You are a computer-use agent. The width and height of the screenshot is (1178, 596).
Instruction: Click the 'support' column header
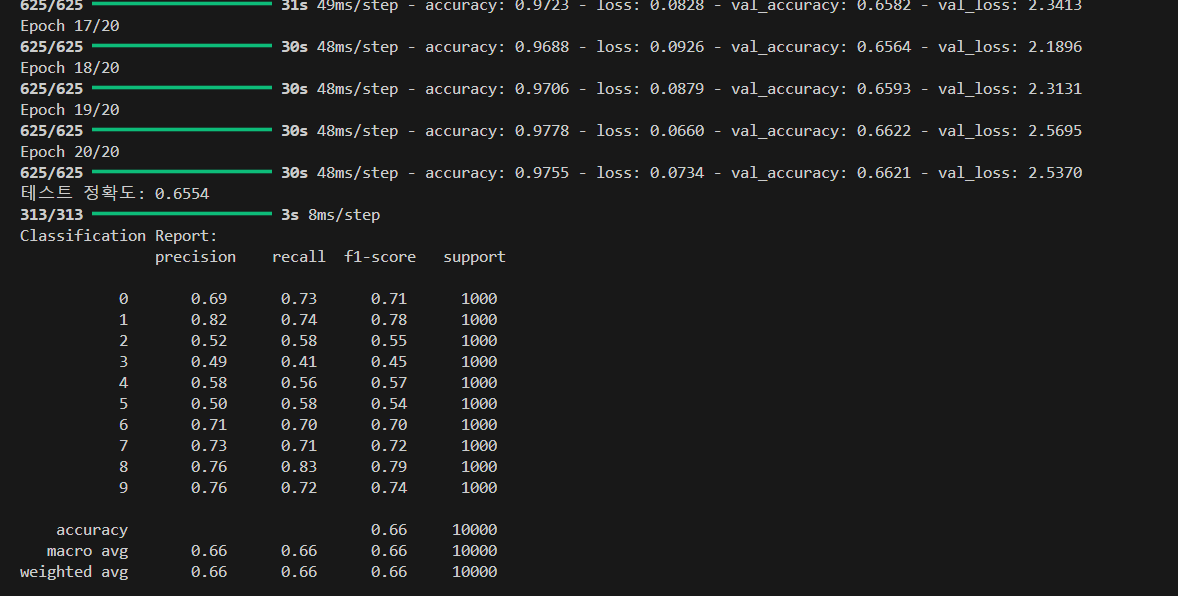point(475,257)
